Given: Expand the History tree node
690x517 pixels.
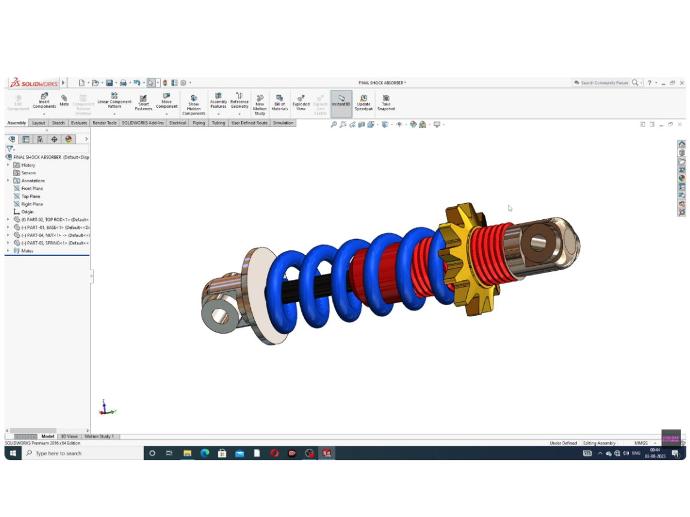Looking at the screenshot, I should click(x=8, y=165).
